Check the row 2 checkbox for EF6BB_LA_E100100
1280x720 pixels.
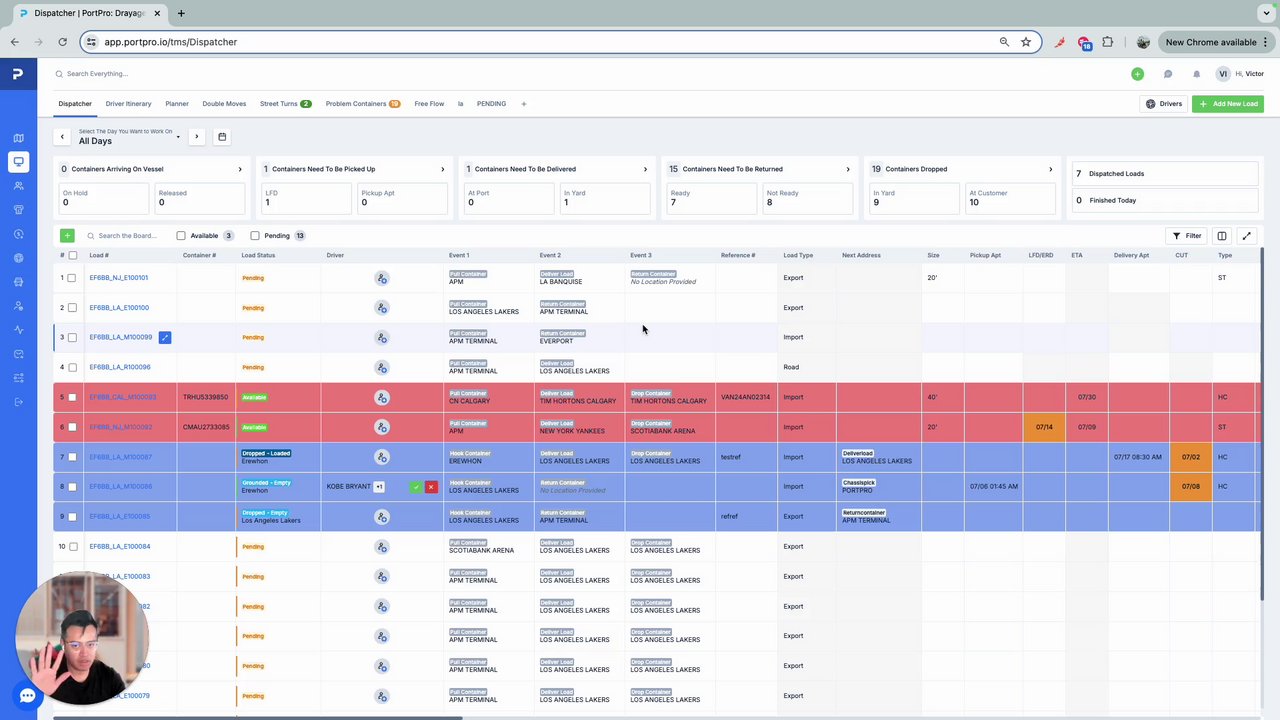click(72, 308)
